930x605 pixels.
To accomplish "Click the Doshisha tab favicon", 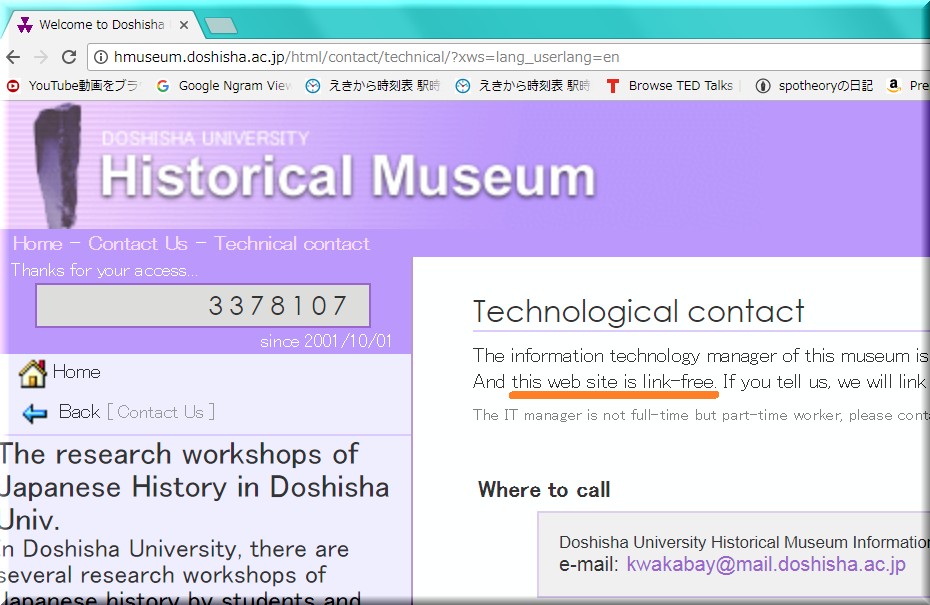I will click(x=25, y=25).
